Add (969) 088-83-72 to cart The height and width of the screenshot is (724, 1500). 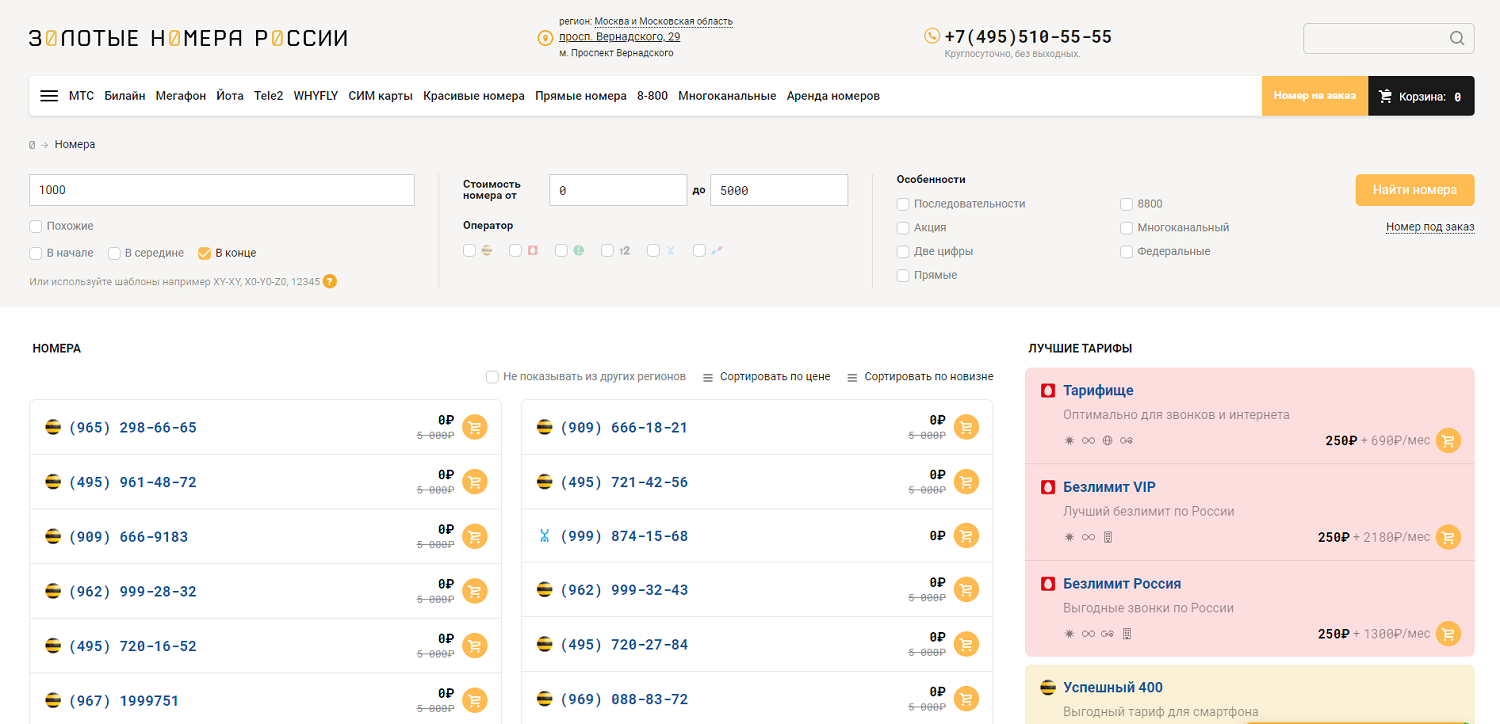click(966, 699)
